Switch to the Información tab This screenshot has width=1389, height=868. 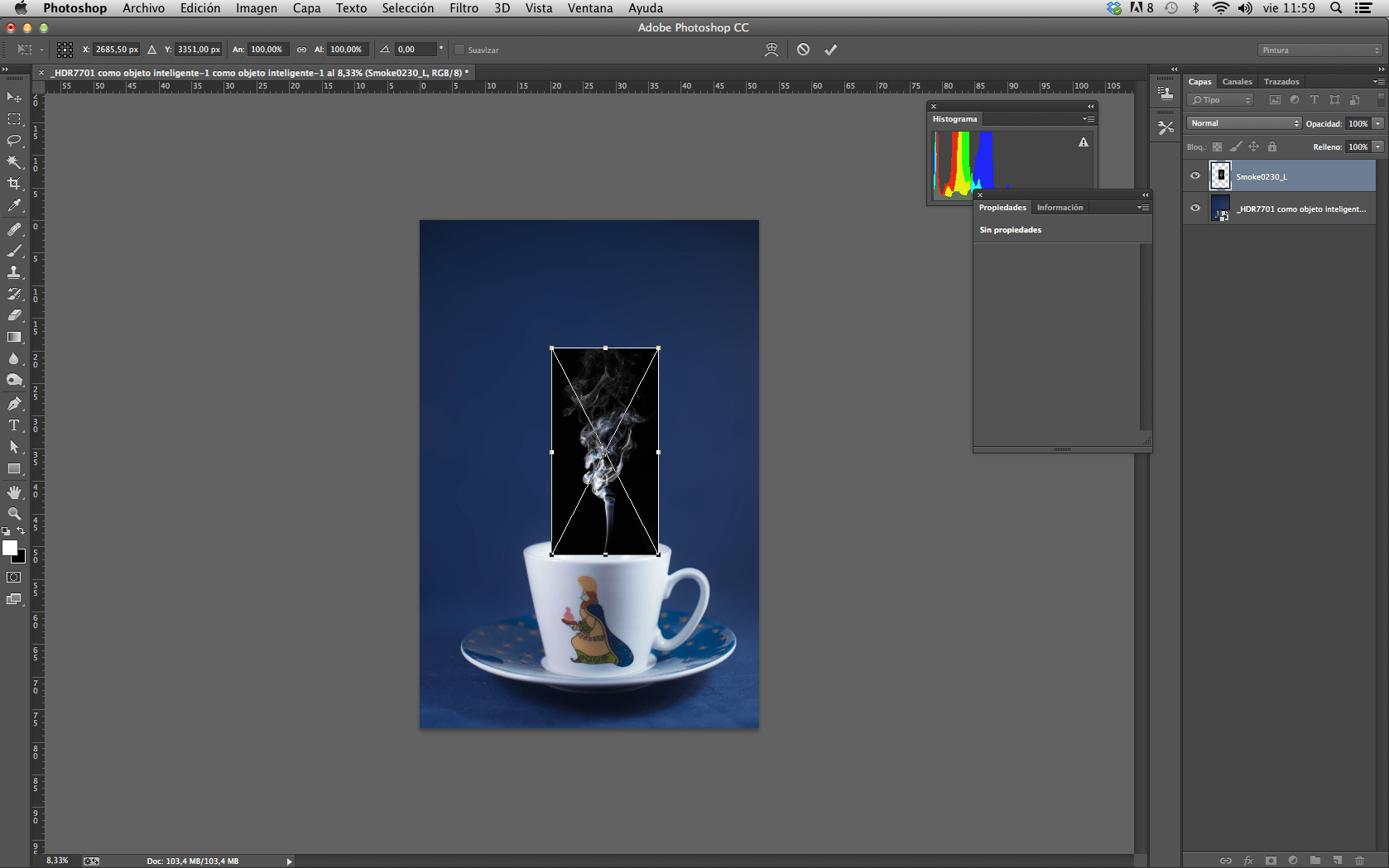click(x=1060, y=208)
